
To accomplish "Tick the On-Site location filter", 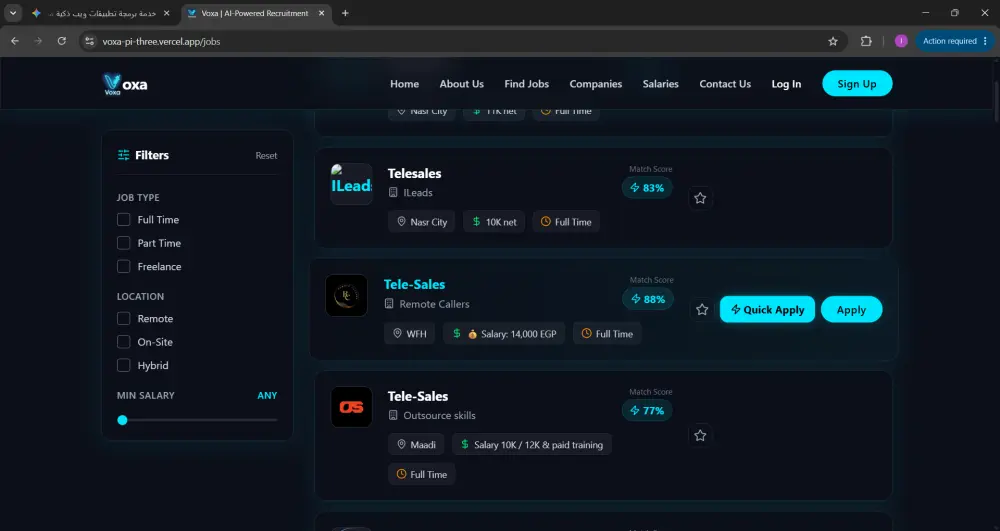I will (x=124, y=342).
